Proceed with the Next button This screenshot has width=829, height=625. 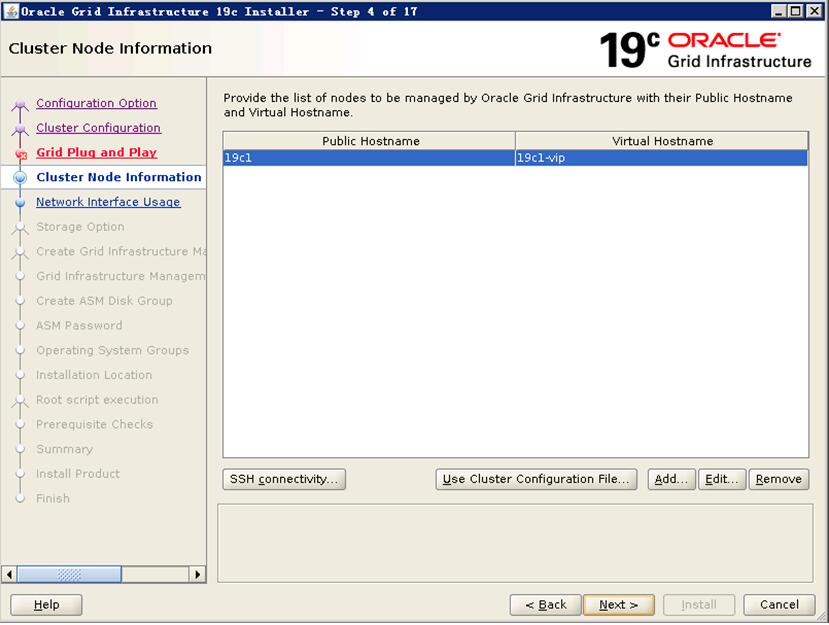(x=619, y=605)
